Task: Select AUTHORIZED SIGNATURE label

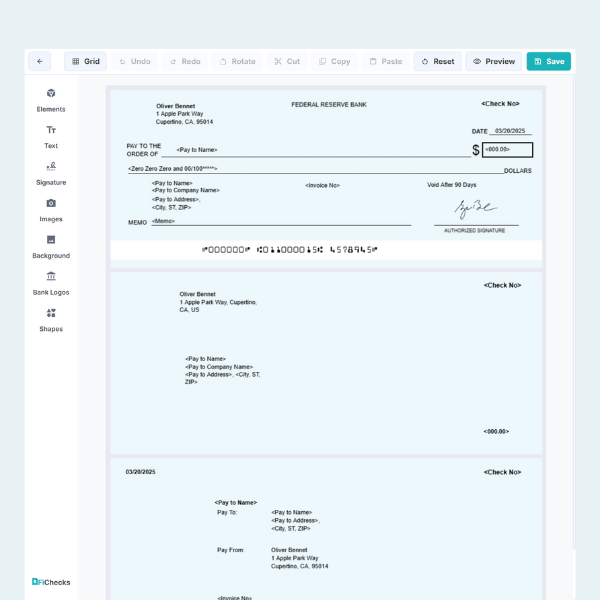Action: click(x=474, y=230)
